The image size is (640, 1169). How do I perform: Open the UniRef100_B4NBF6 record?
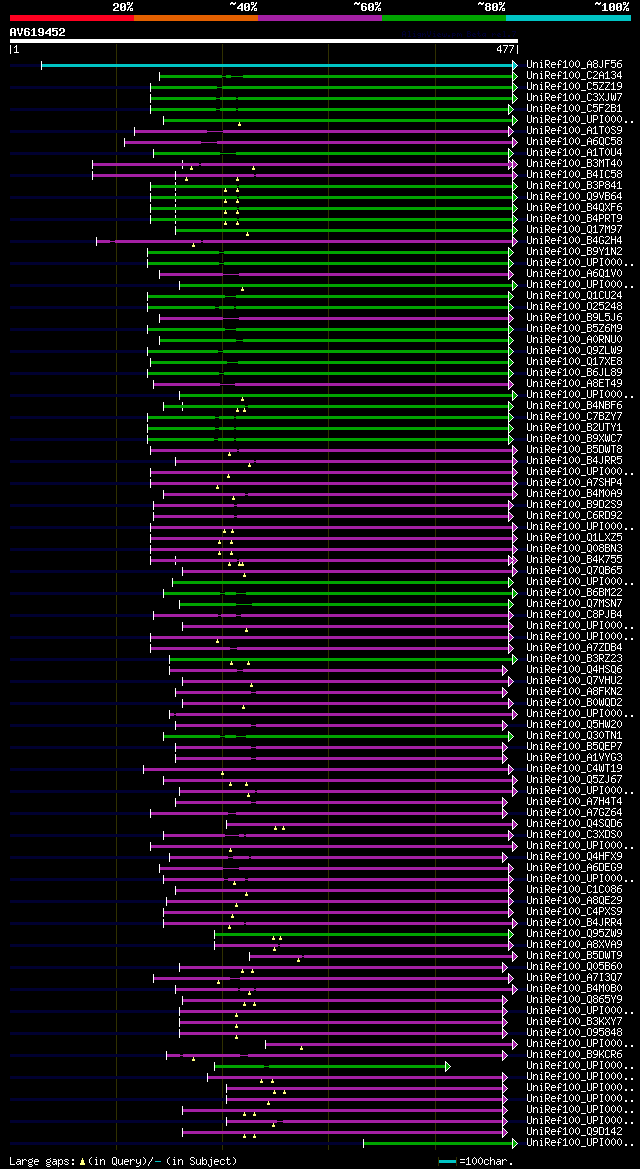[x=574, y=406]
